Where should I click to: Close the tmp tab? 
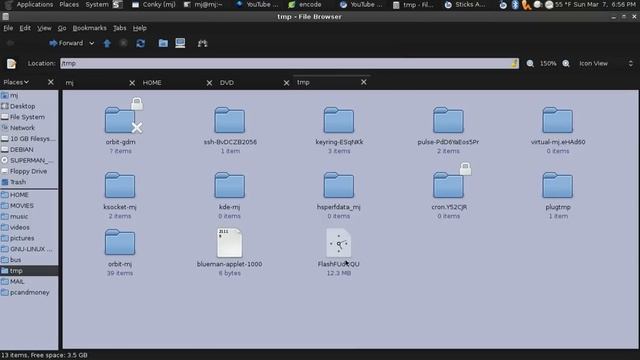click(363, 82)
